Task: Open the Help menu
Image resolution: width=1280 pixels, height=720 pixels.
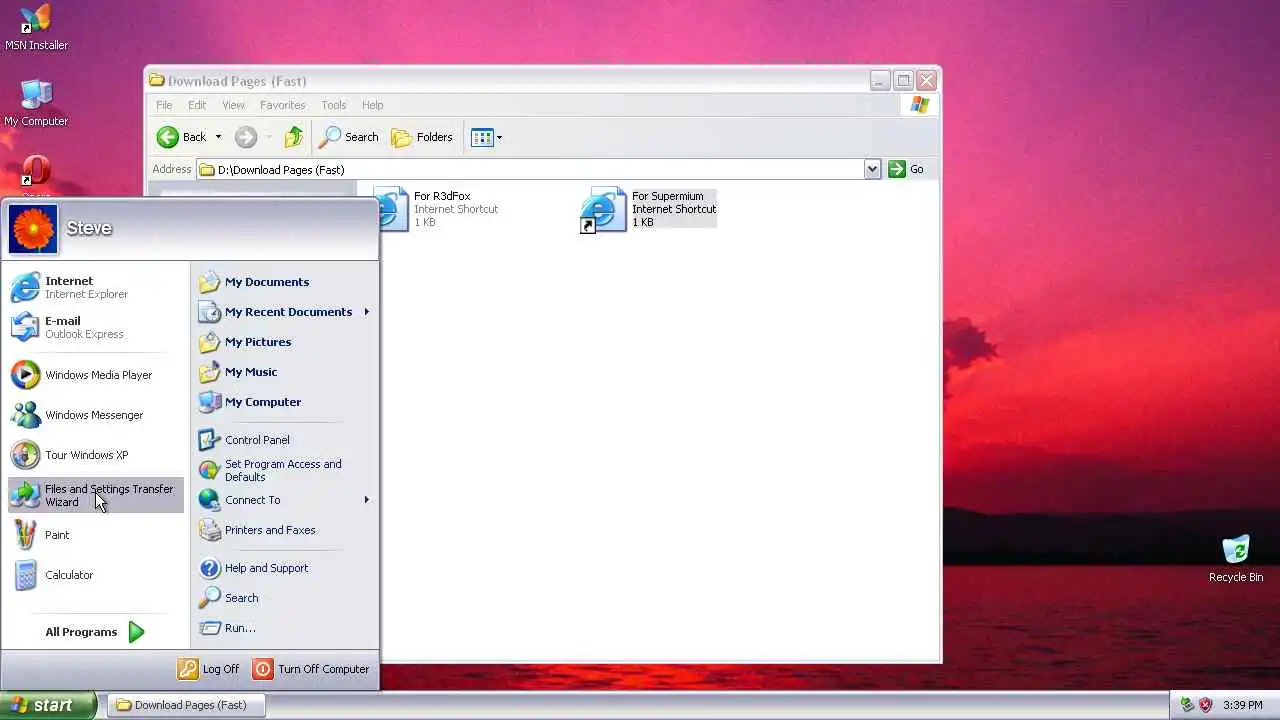Action: pos(372,105)
